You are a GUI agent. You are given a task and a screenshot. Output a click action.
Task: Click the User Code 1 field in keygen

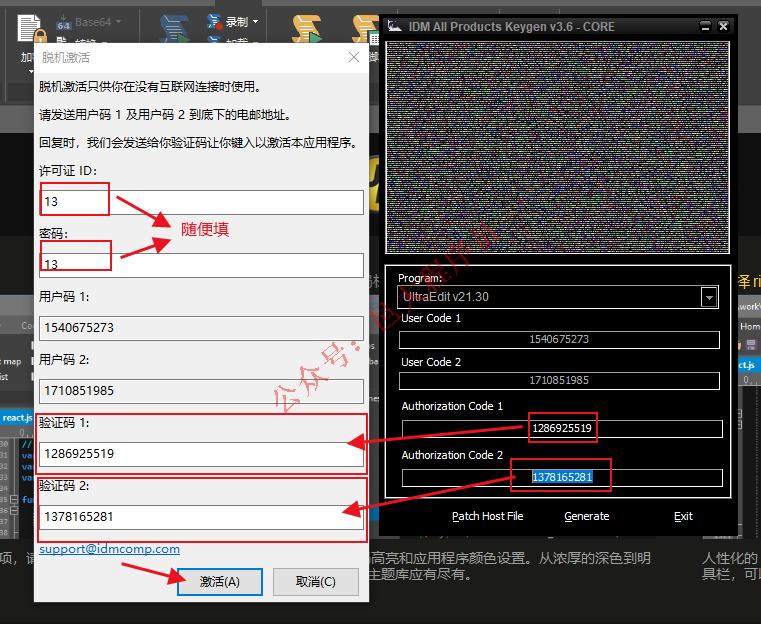point(559,340)
